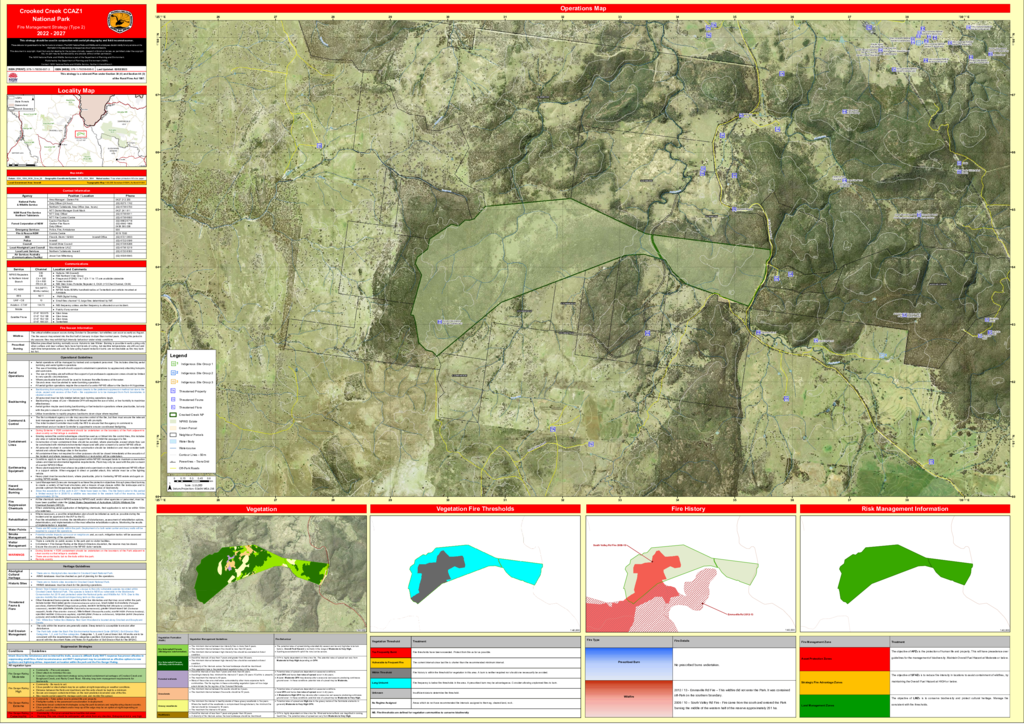
Task: Click the Neighbour Parcels legend outline symbol
Action: [x=173, y=435]
